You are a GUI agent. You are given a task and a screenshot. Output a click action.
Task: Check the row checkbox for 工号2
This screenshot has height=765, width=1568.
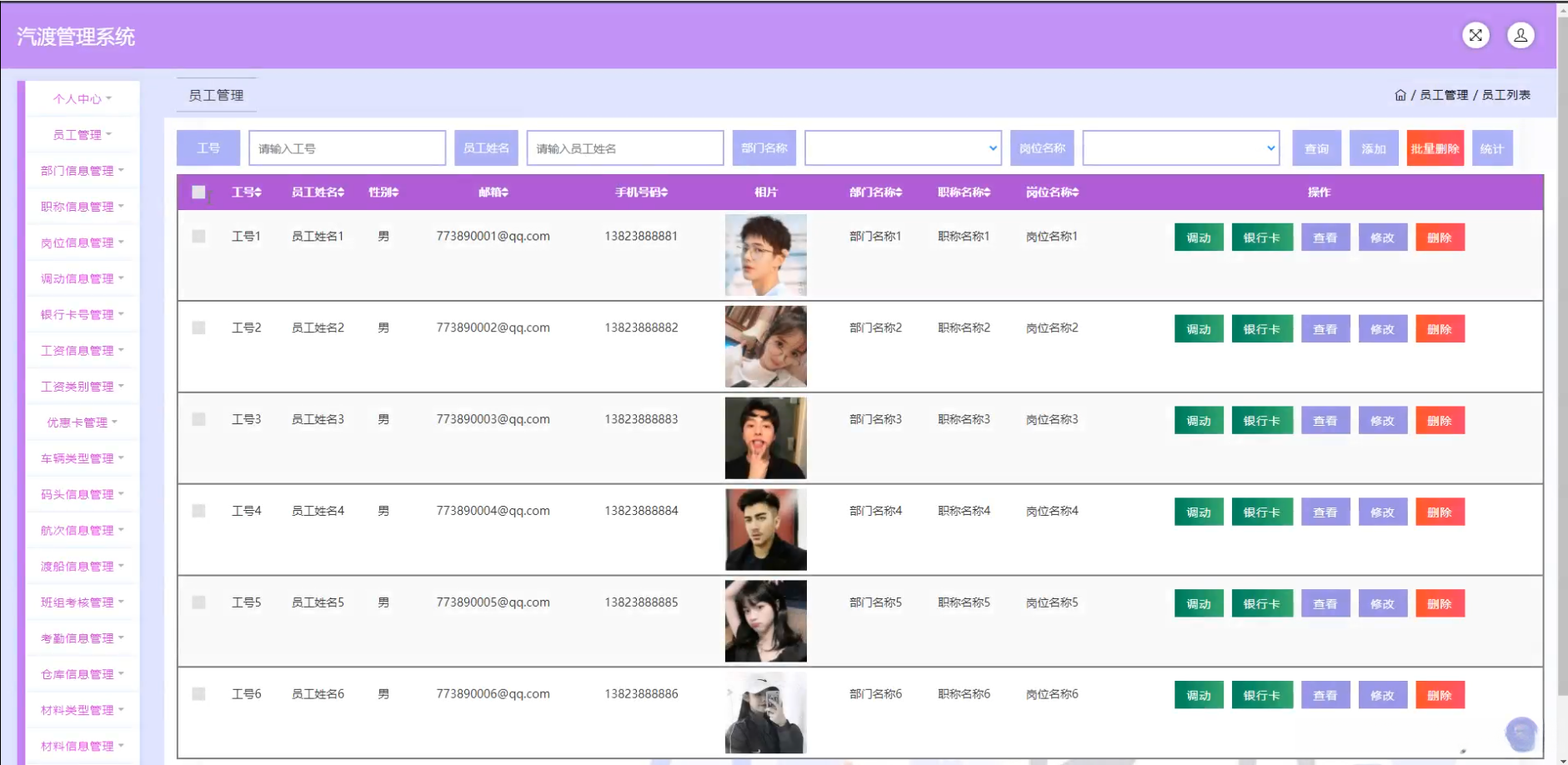(198, 327)
